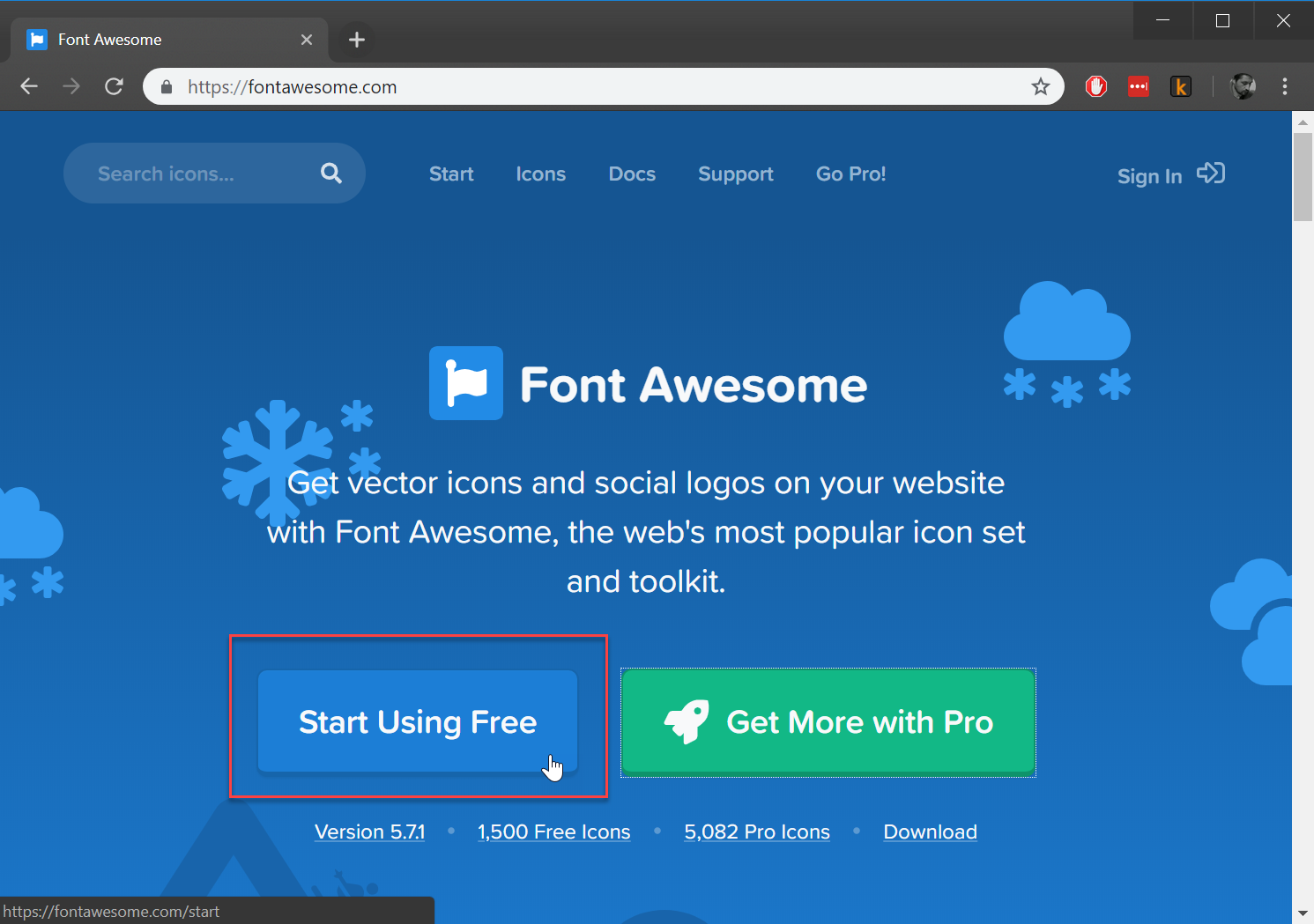Screen dimensions: 1314x924
Task: Click the Download link
Action: pos(931,832)
